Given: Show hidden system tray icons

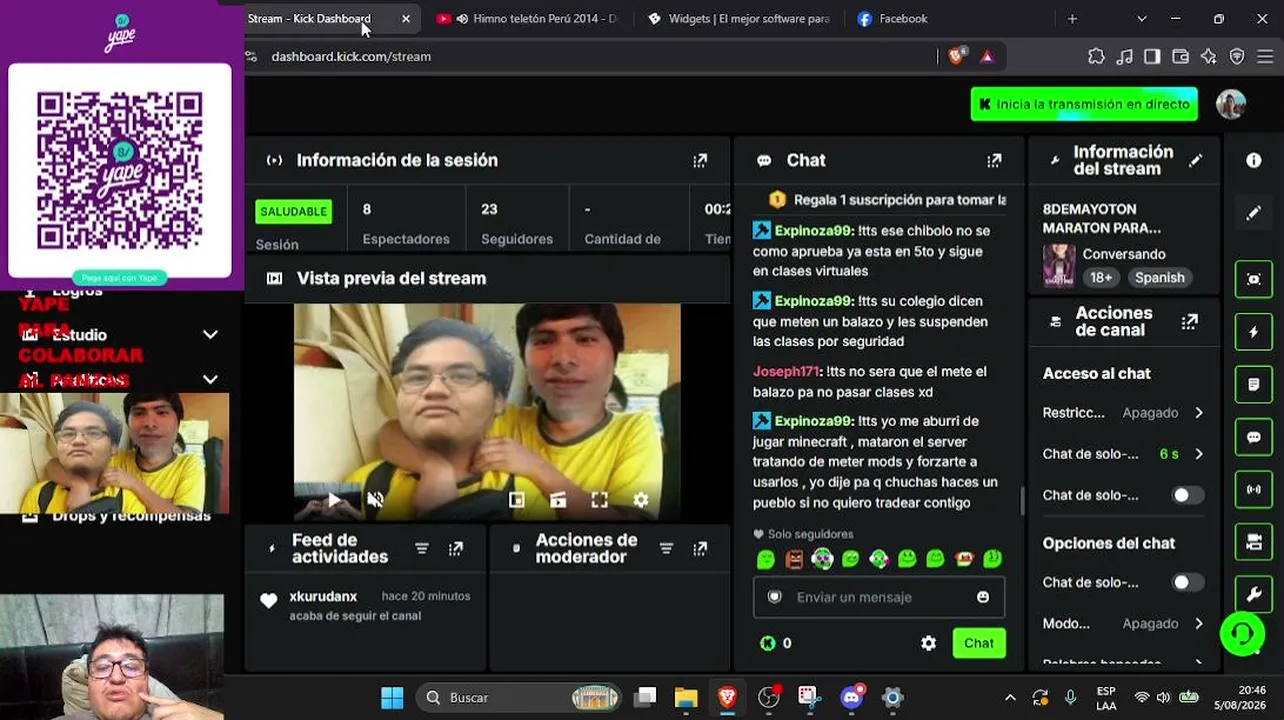Looking at the screenshot, I should pos(1010,698).
